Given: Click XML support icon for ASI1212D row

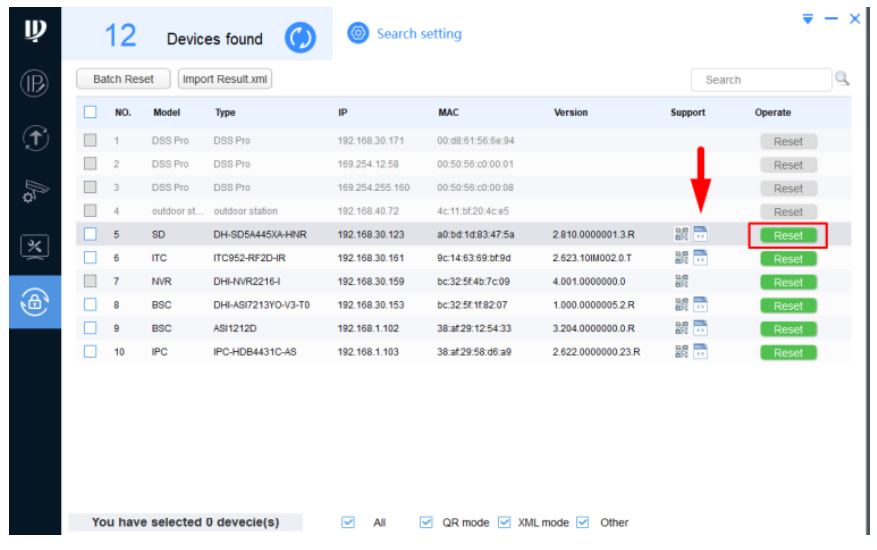Looking at the screenshot, I should 700,329.
